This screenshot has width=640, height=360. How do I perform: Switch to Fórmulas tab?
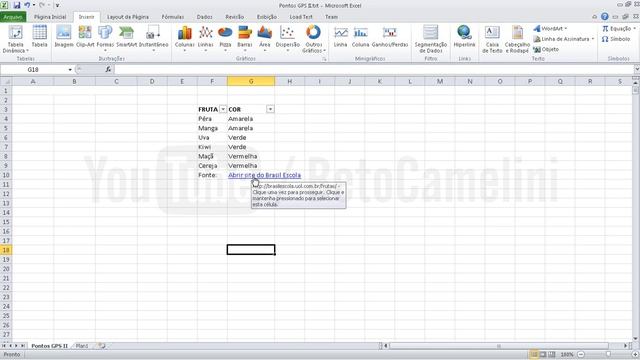[x=173, y=17]
